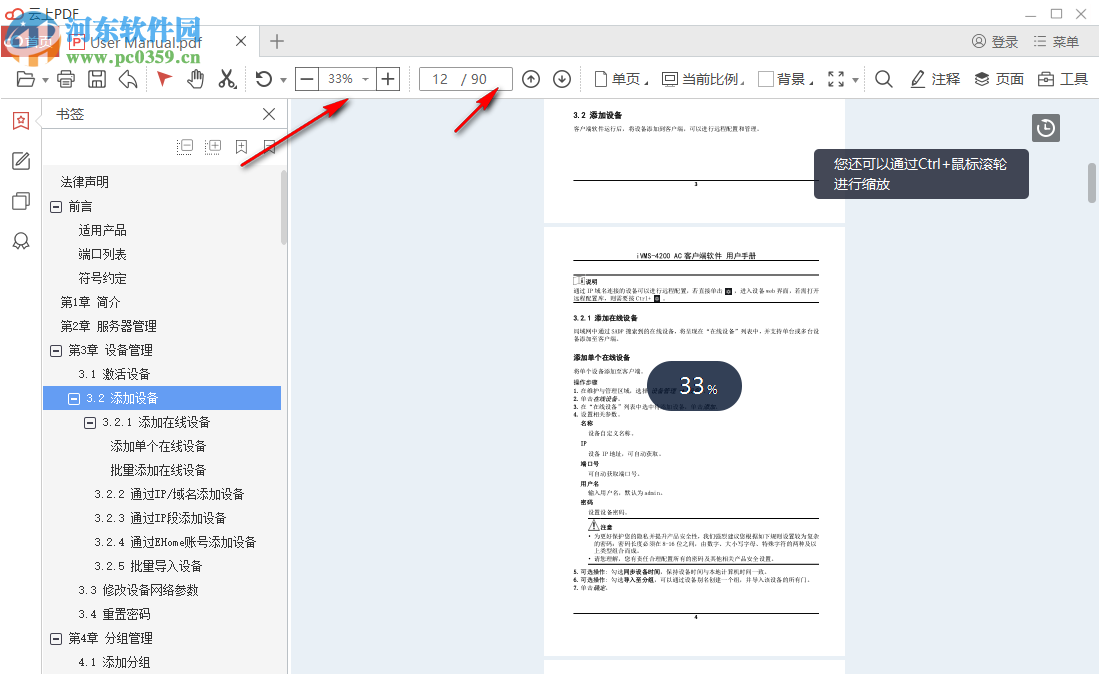Screen dimensions: 1100x676
Task: Open the 33% zoom level dropdown
Action: [x=366, y=78]
